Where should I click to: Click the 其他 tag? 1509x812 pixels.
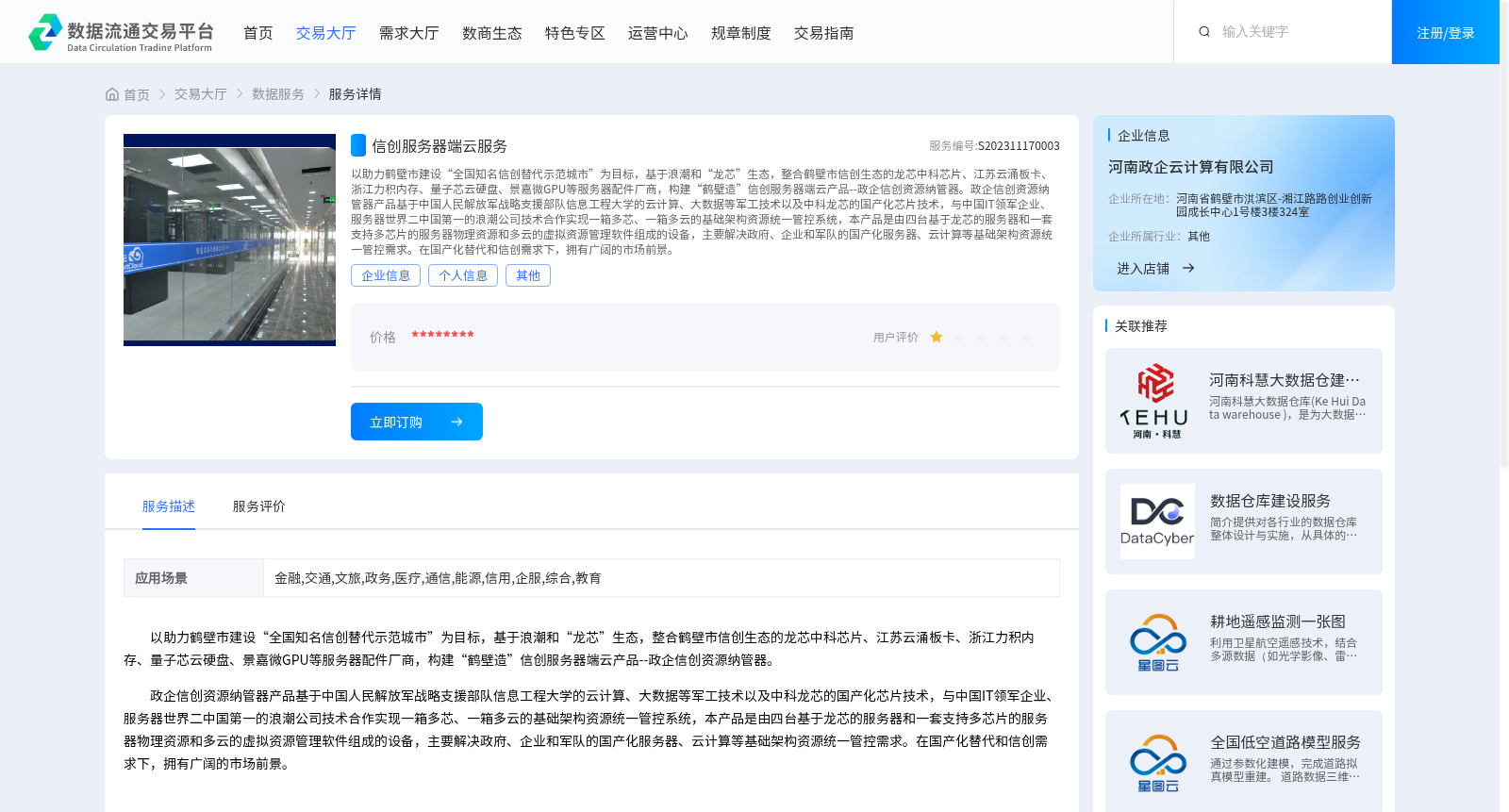click(528, 275)
